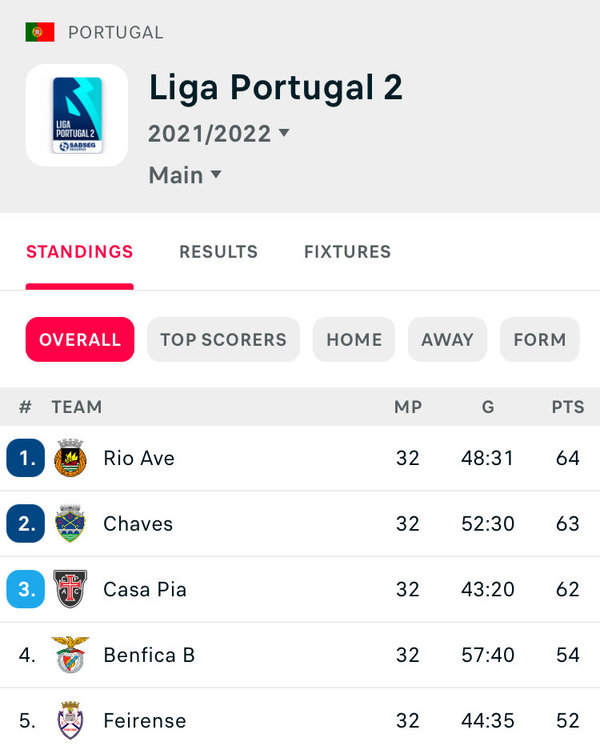Open the 2021/2022 season dropdown
600x750 pixels.
pos(219,133)
